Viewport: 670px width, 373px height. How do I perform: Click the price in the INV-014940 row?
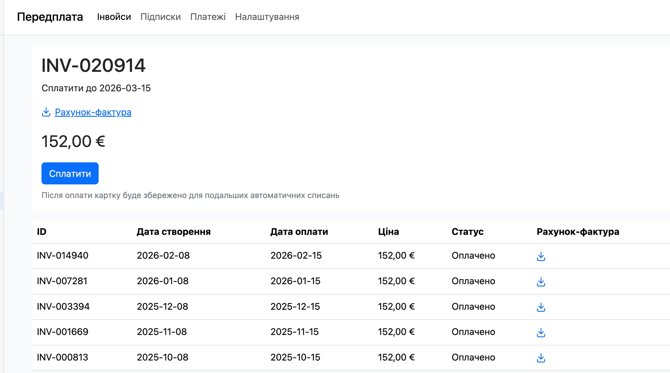[396, 256]
